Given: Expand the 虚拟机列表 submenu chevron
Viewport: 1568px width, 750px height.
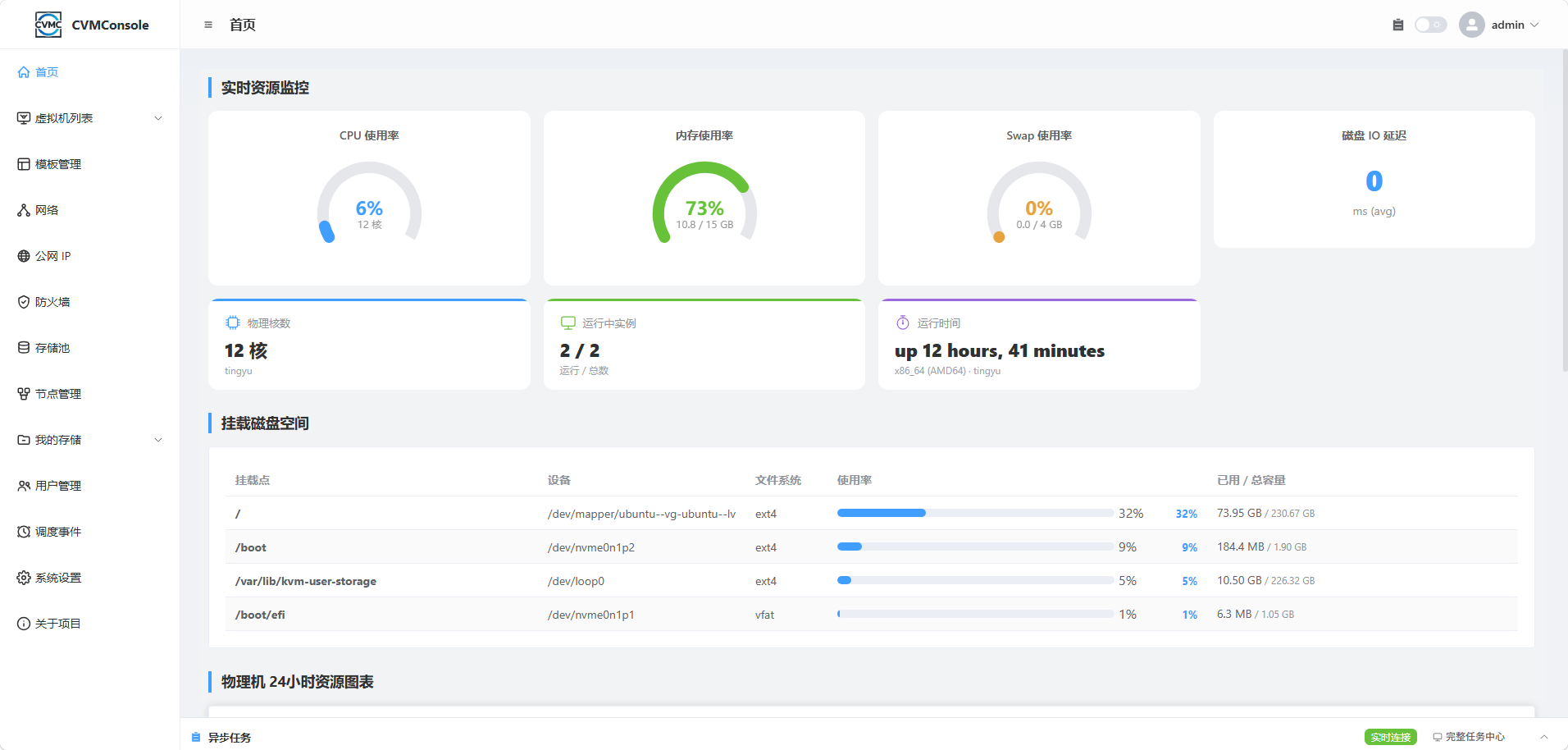Looking at the screenshot, I should point(158,118).
